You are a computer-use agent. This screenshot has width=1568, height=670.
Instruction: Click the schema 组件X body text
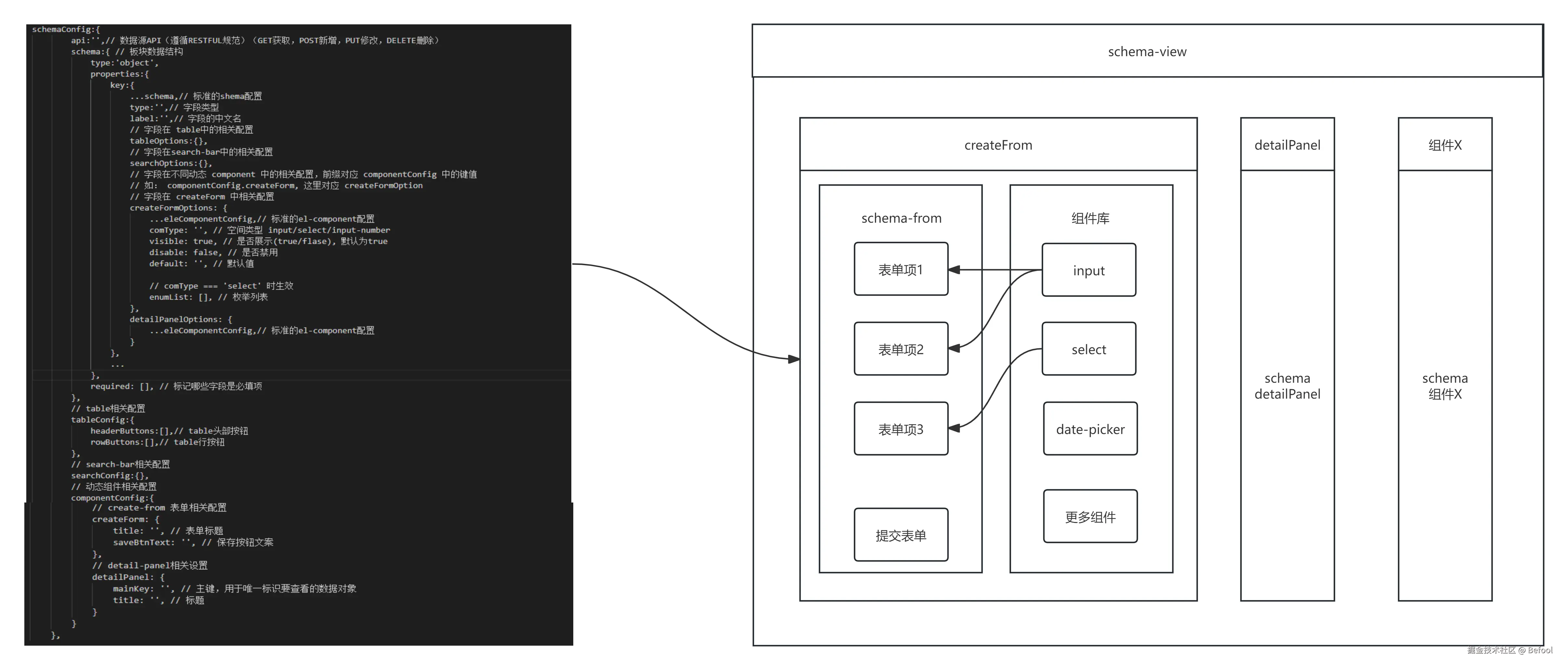(1444, 386)
